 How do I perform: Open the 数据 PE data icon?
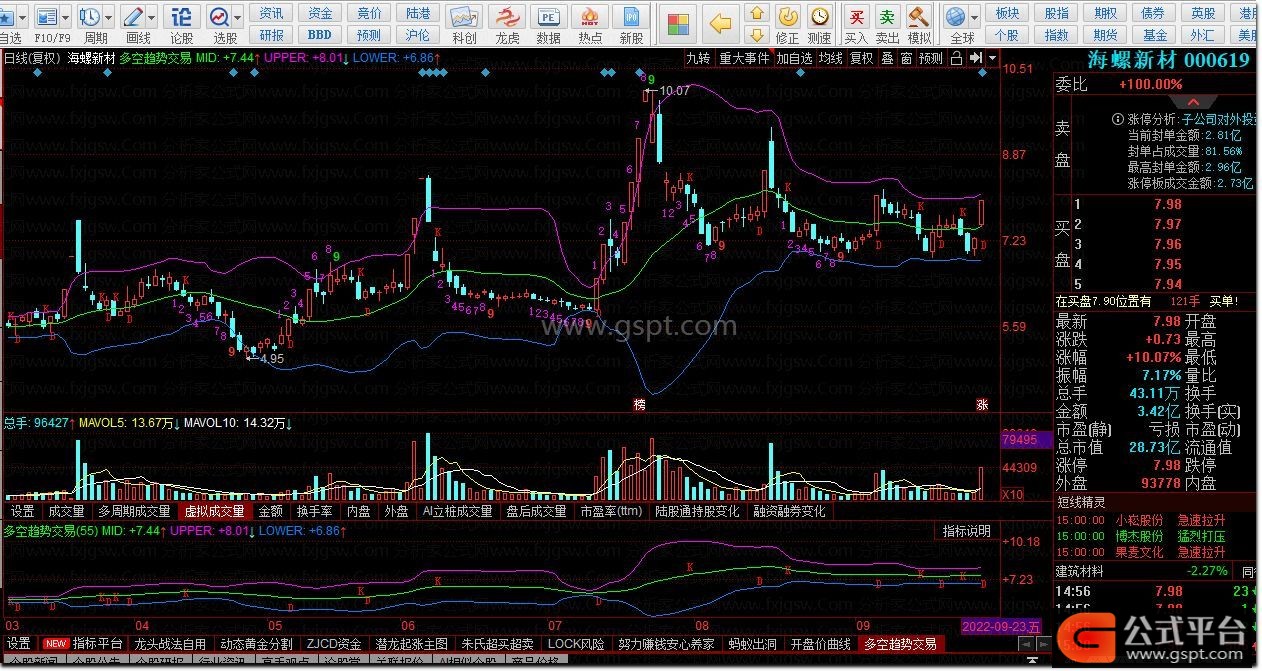click(x=548, y=17)
